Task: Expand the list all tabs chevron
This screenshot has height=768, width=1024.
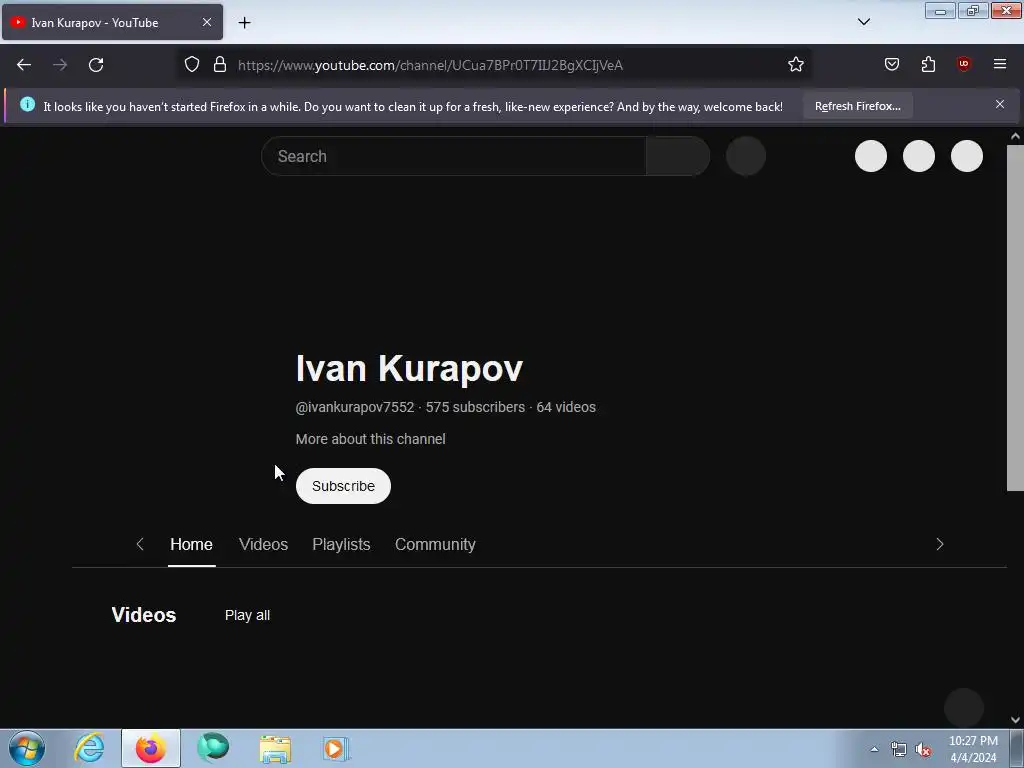Action: [x=864, y=22]
